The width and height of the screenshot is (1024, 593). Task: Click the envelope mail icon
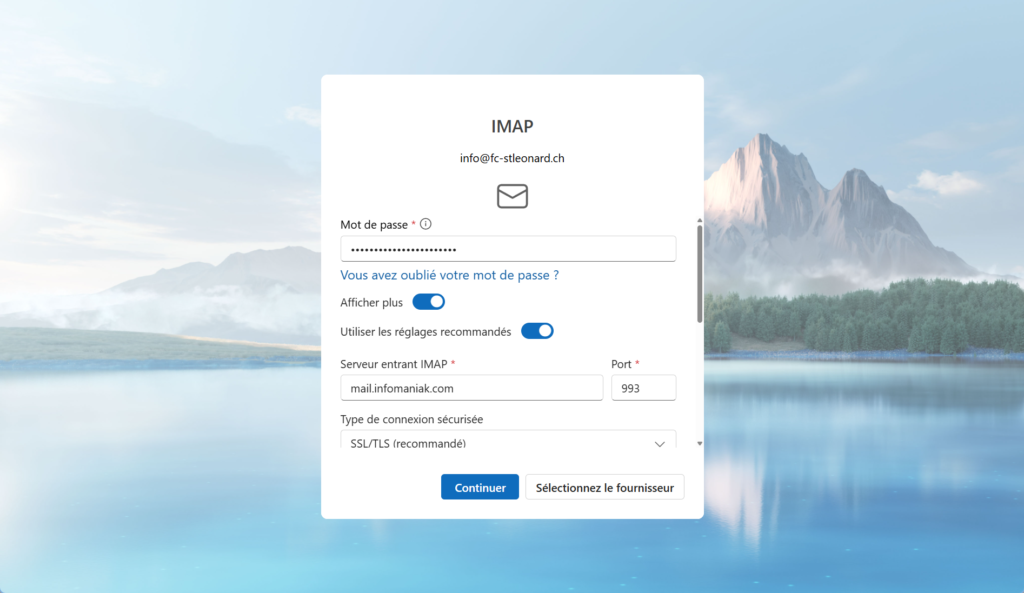[512, 196]
